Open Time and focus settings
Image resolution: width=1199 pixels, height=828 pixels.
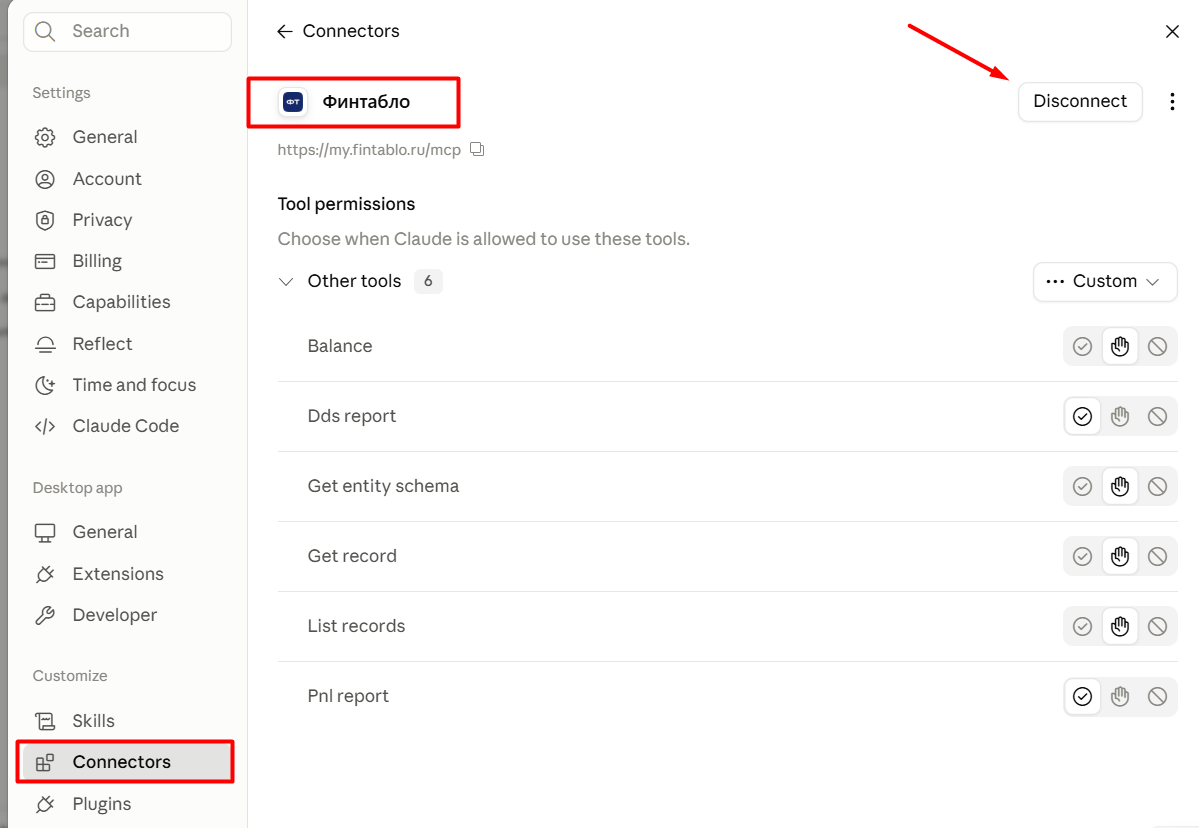pos(128,385)
